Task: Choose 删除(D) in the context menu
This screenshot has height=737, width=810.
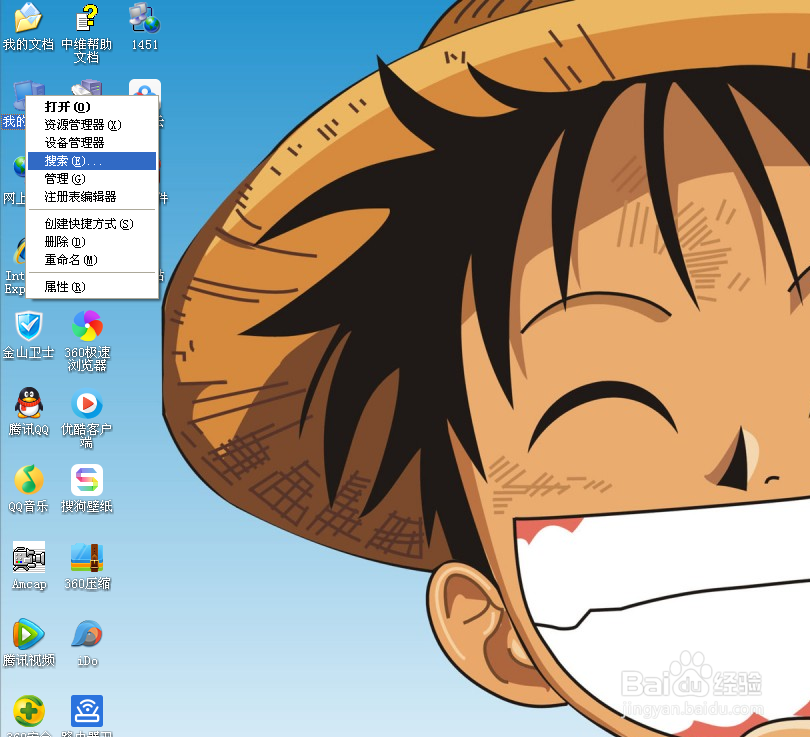Action: 92,242
